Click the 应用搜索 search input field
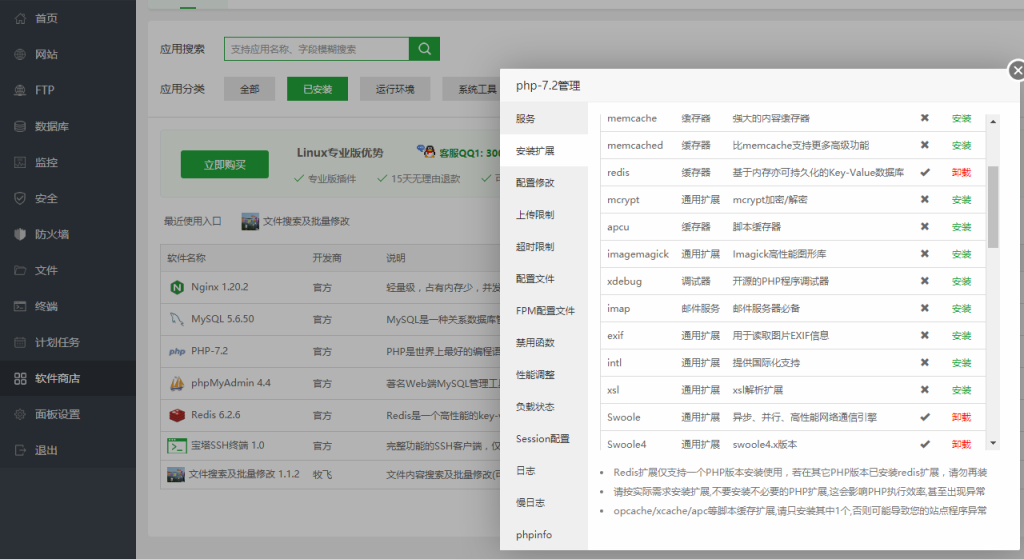The image size is (1024, 559). pos(316,49)
